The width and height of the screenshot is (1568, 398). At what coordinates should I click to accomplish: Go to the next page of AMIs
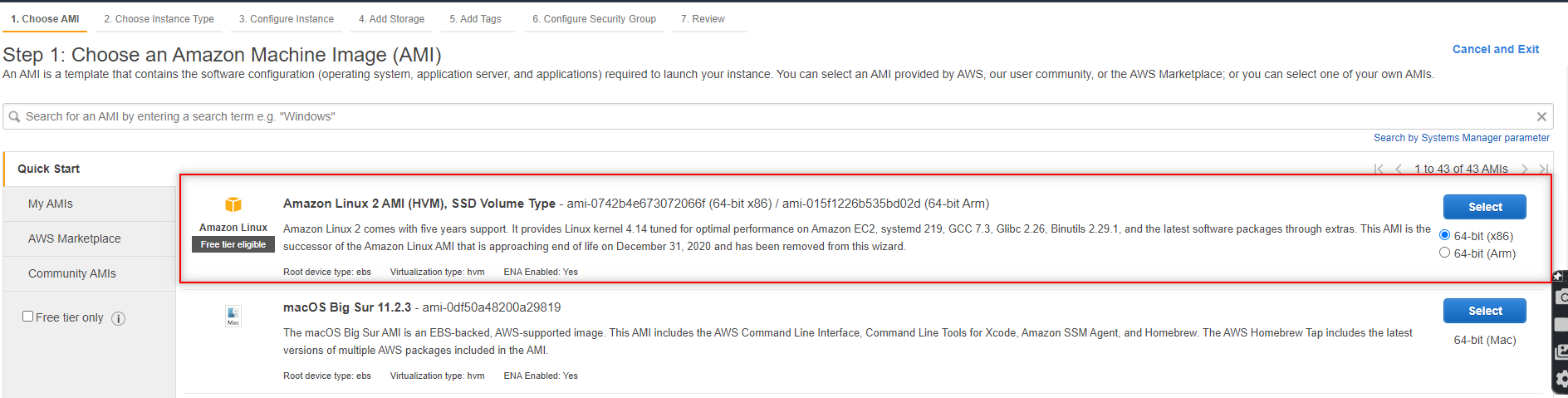1525,169
